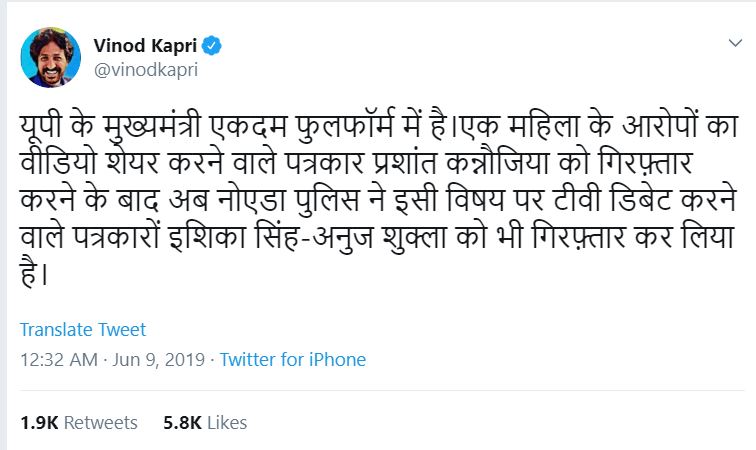This screenshot has height=450, width=756.
Task: Click the Vinod Kapri display name
Action: click(146, 46)
